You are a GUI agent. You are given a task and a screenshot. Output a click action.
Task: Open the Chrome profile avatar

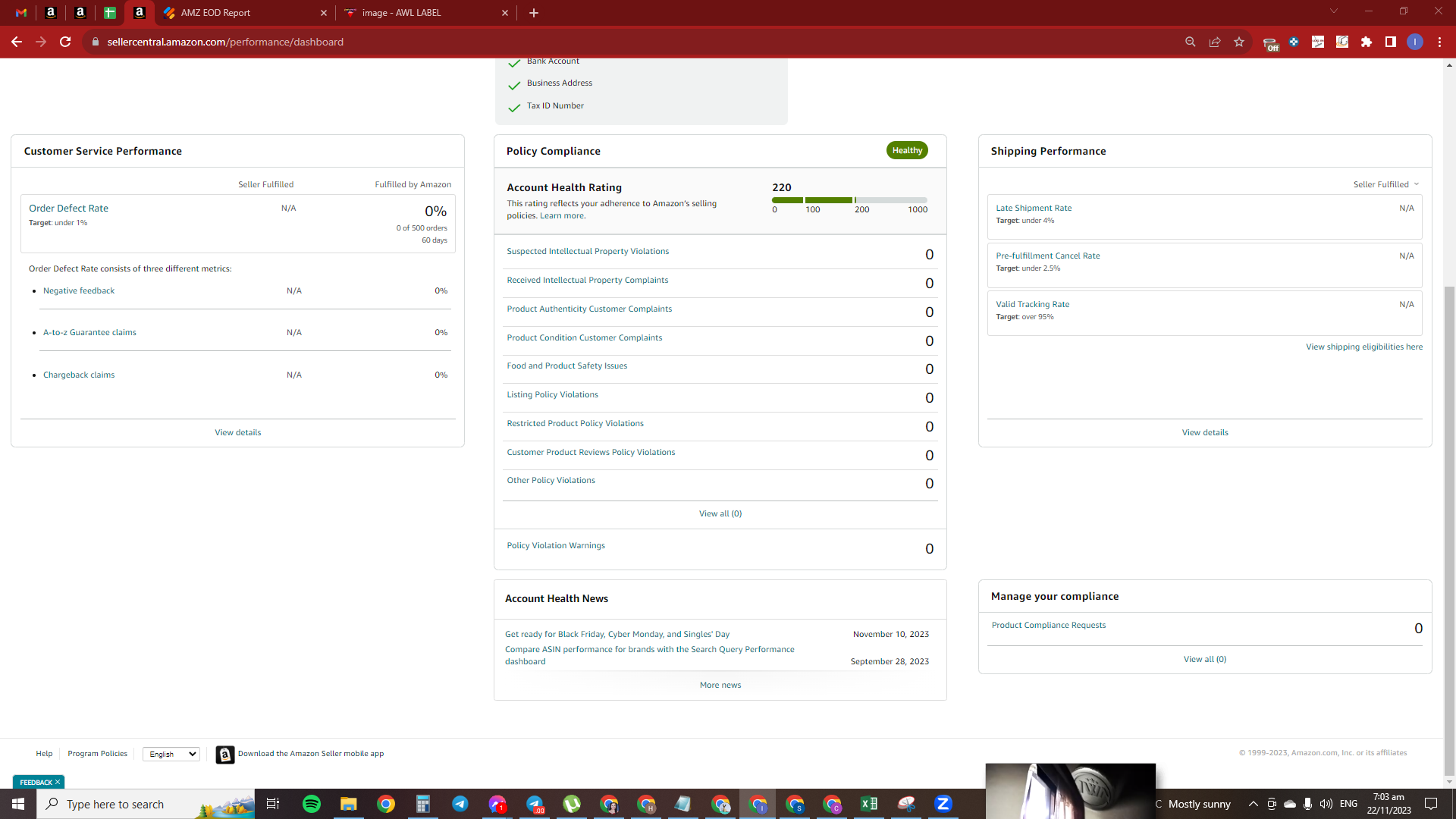pyautogui.click(x=1415, y=42)
